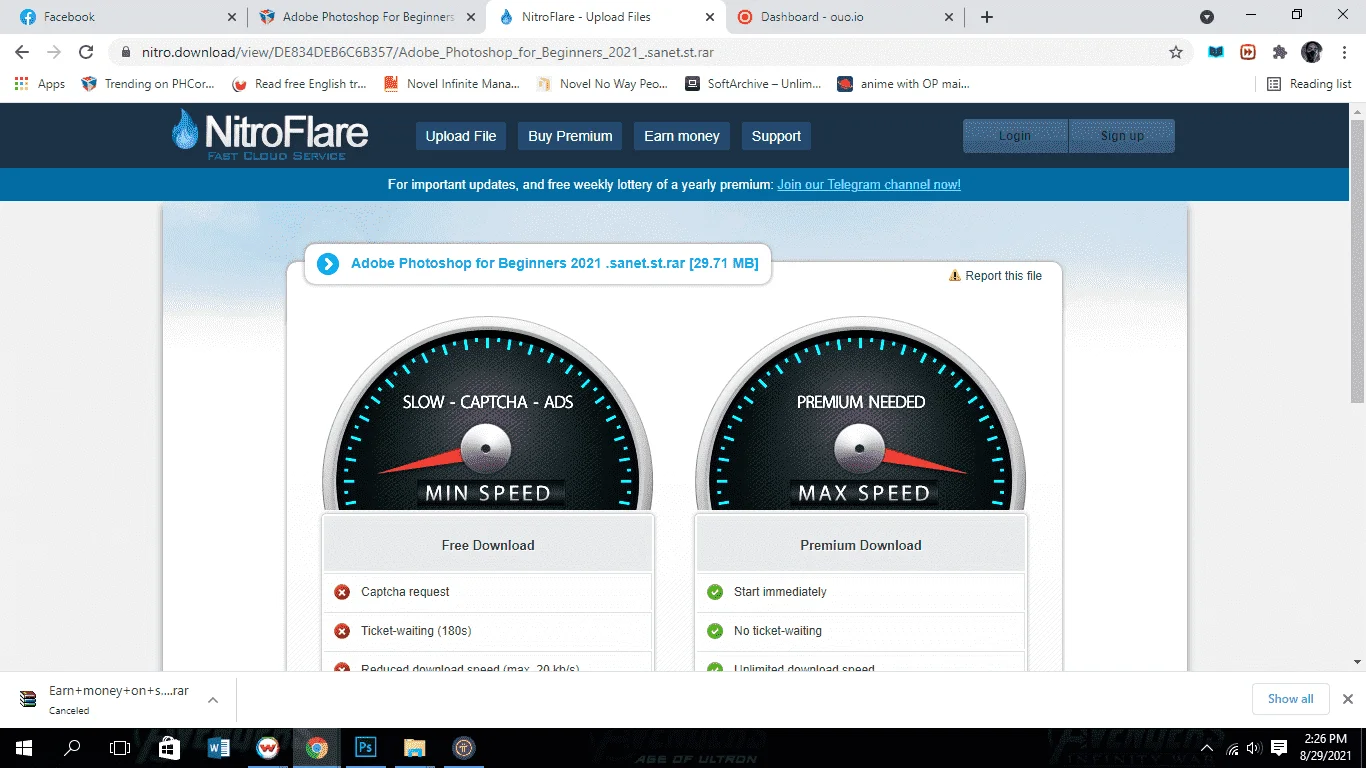Click Report this file
This screenshot has height=768, width=1366.
tap(995, 276)
